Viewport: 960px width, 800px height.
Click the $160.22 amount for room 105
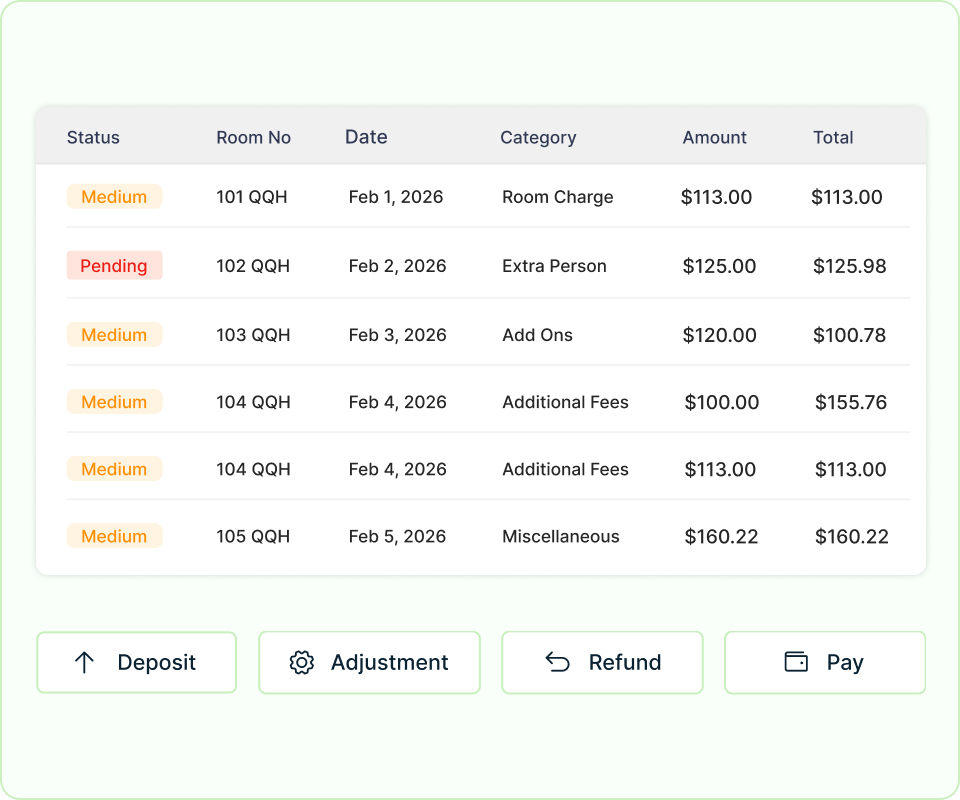pyautogui.click(x=721, y=537)
